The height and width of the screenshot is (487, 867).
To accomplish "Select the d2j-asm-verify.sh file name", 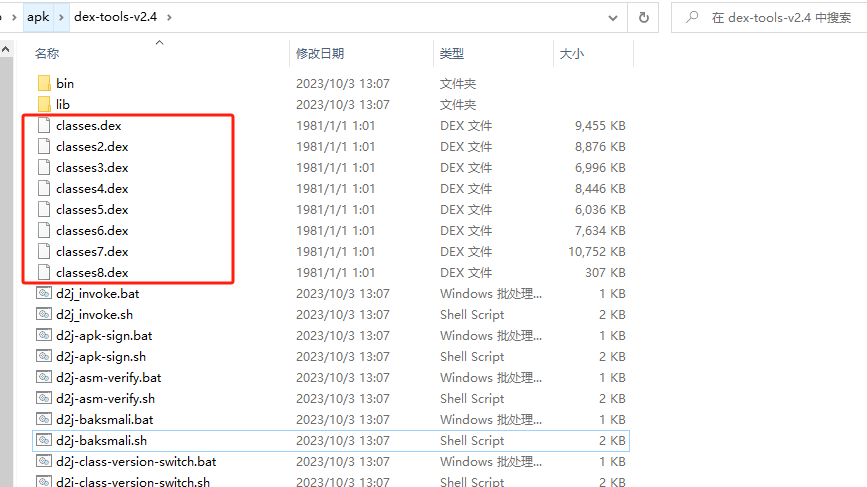I will click(x=105, y=399).
